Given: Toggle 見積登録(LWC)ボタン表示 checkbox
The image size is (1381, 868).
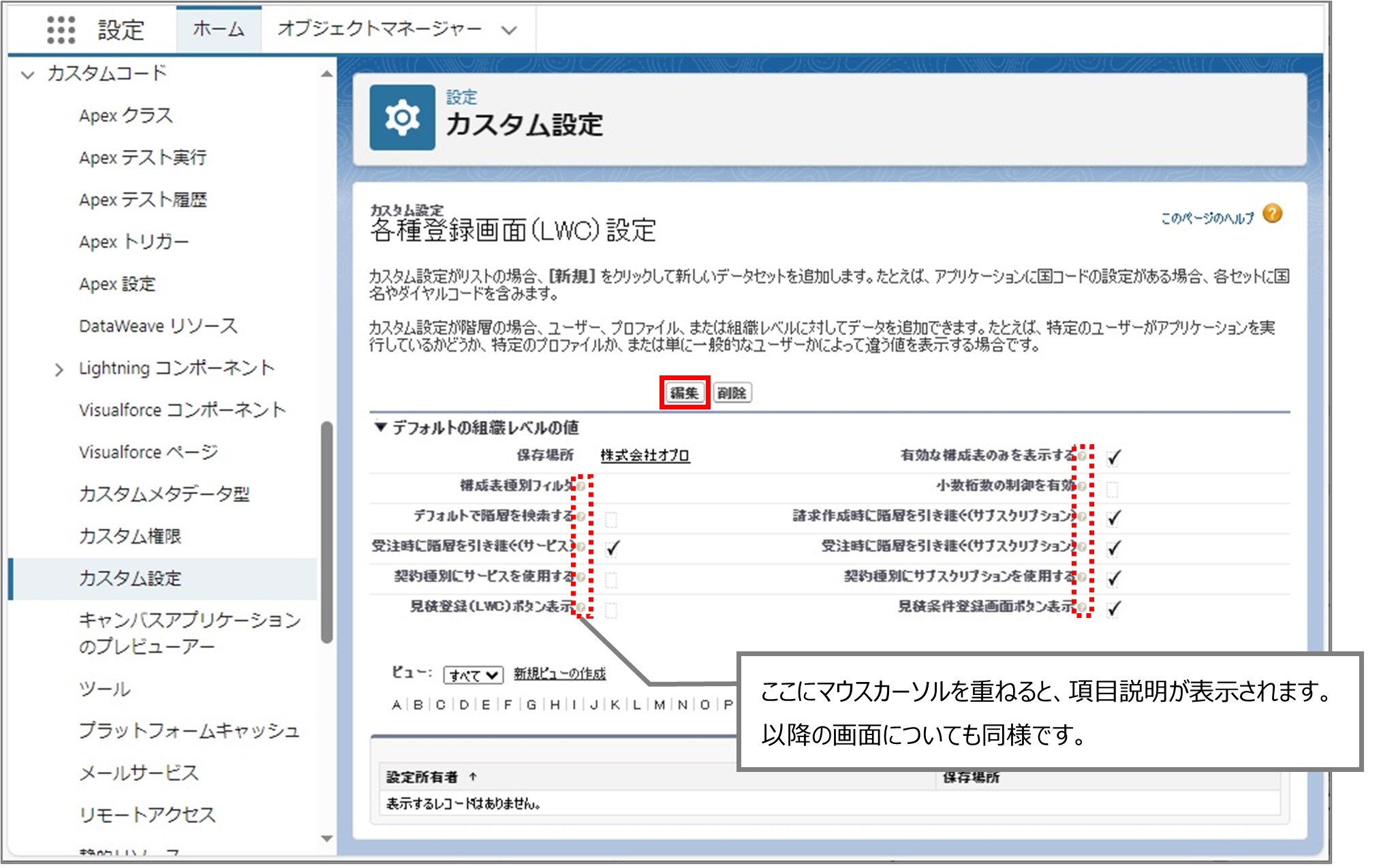Looking at the screenshot, I should [x=611, y=610].
